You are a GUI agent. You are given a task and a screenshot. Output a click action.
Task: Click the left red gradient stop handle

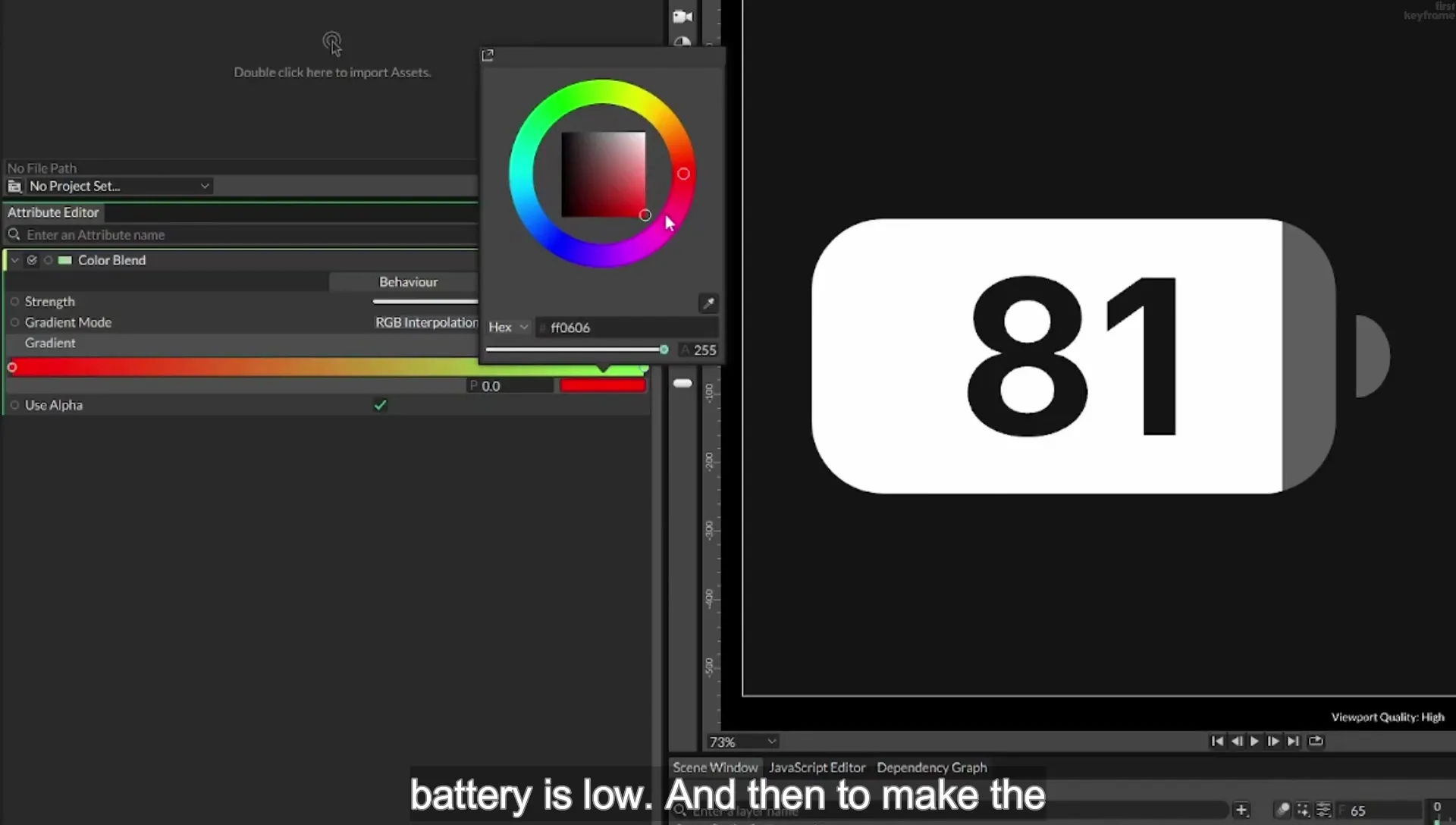(x=12, y=368)
